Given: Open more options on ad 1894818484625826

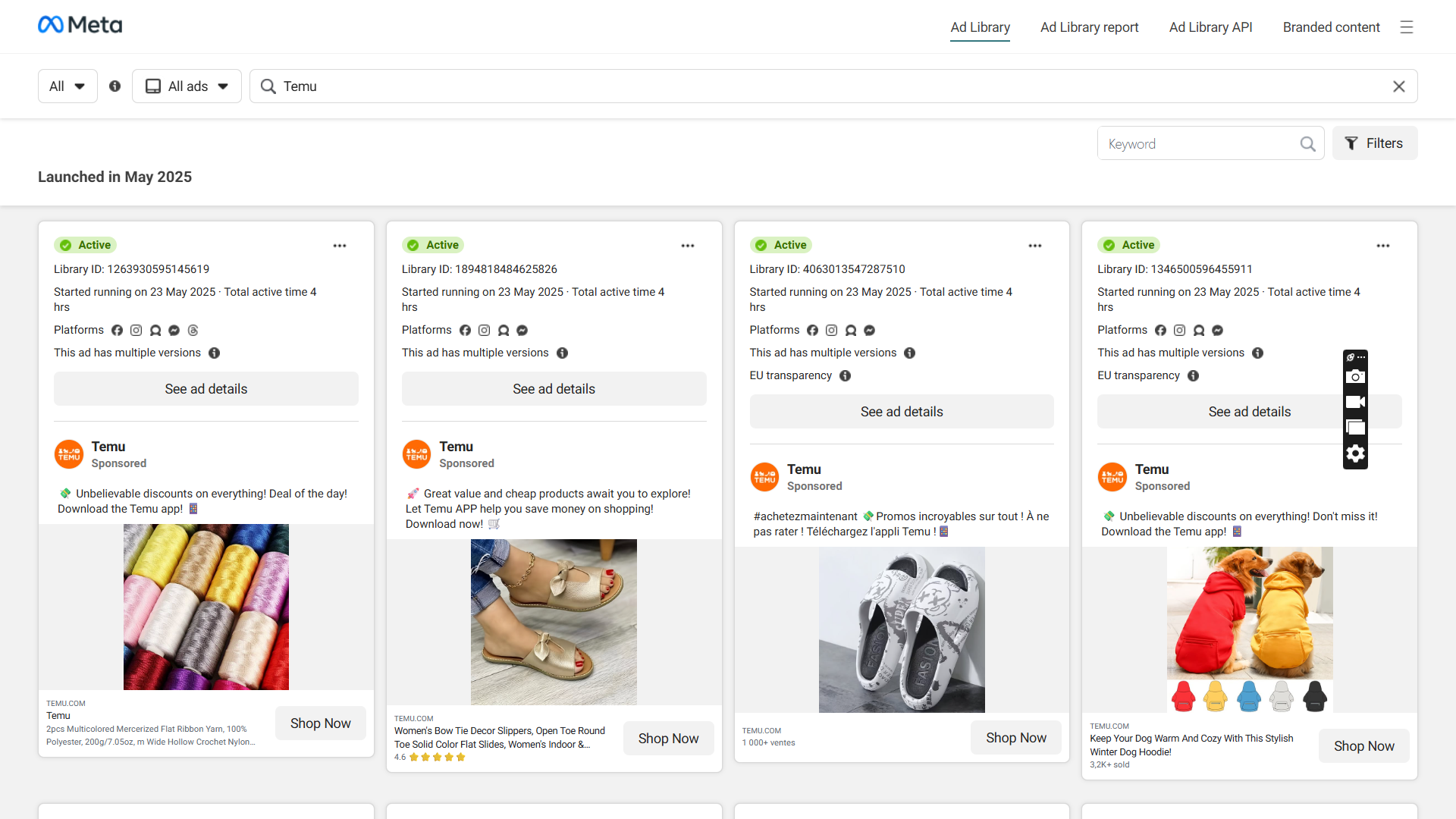Looking at the screenshot, I should [688, 246].
